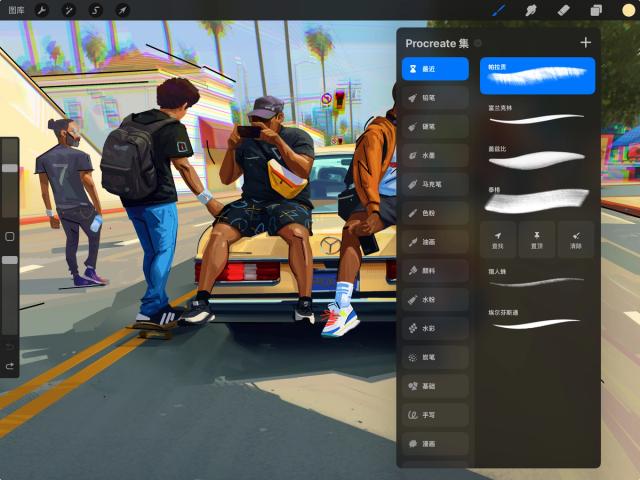640x480 pixels.
Task: Redo with the sidebar redo arrow
Action: click(x=10, y=366)
